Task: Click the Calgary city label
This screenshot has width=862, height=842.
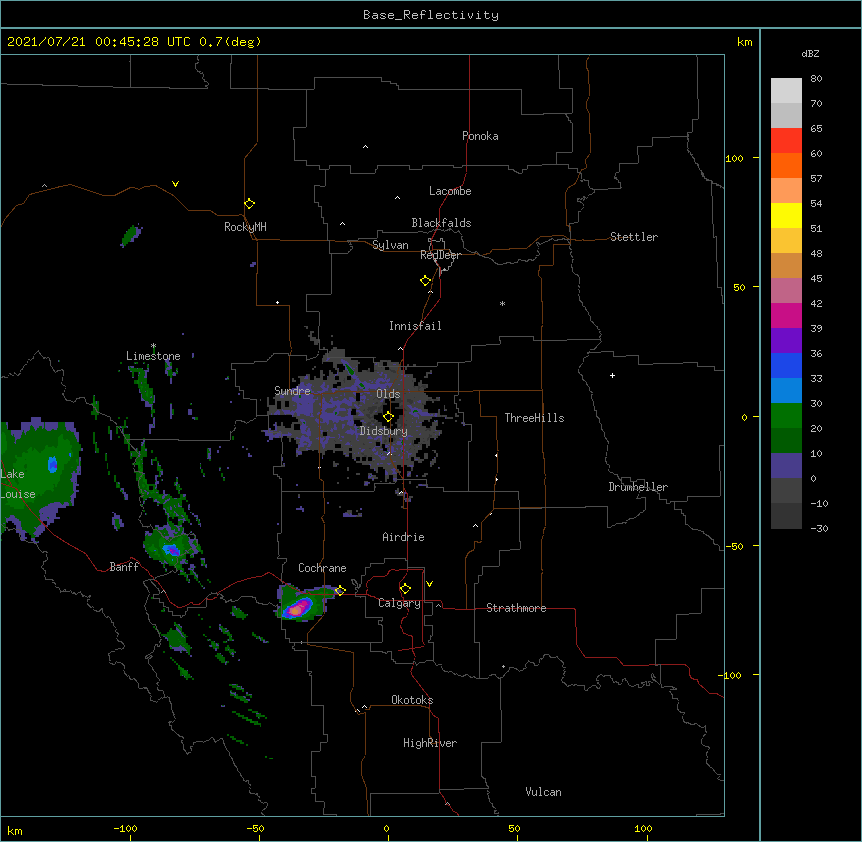Action: coord(400,603)
